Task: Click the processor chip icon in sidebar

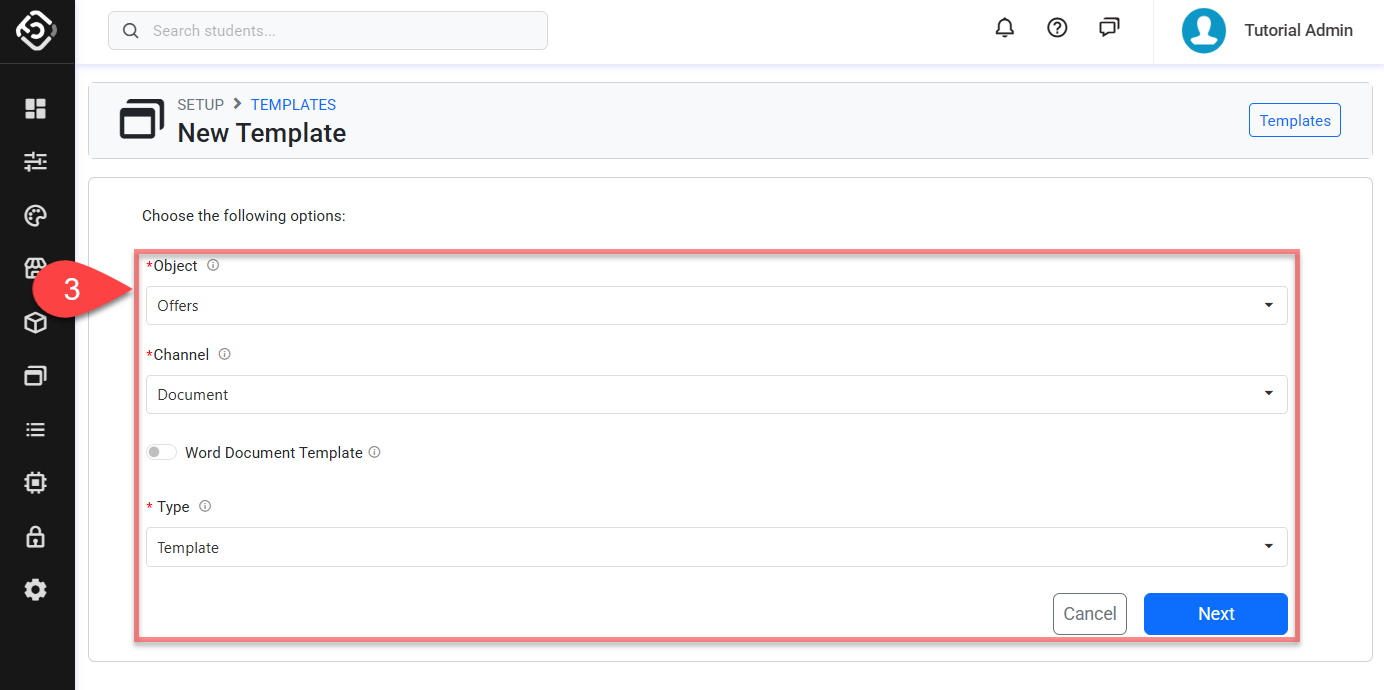Action: point(36,483)
